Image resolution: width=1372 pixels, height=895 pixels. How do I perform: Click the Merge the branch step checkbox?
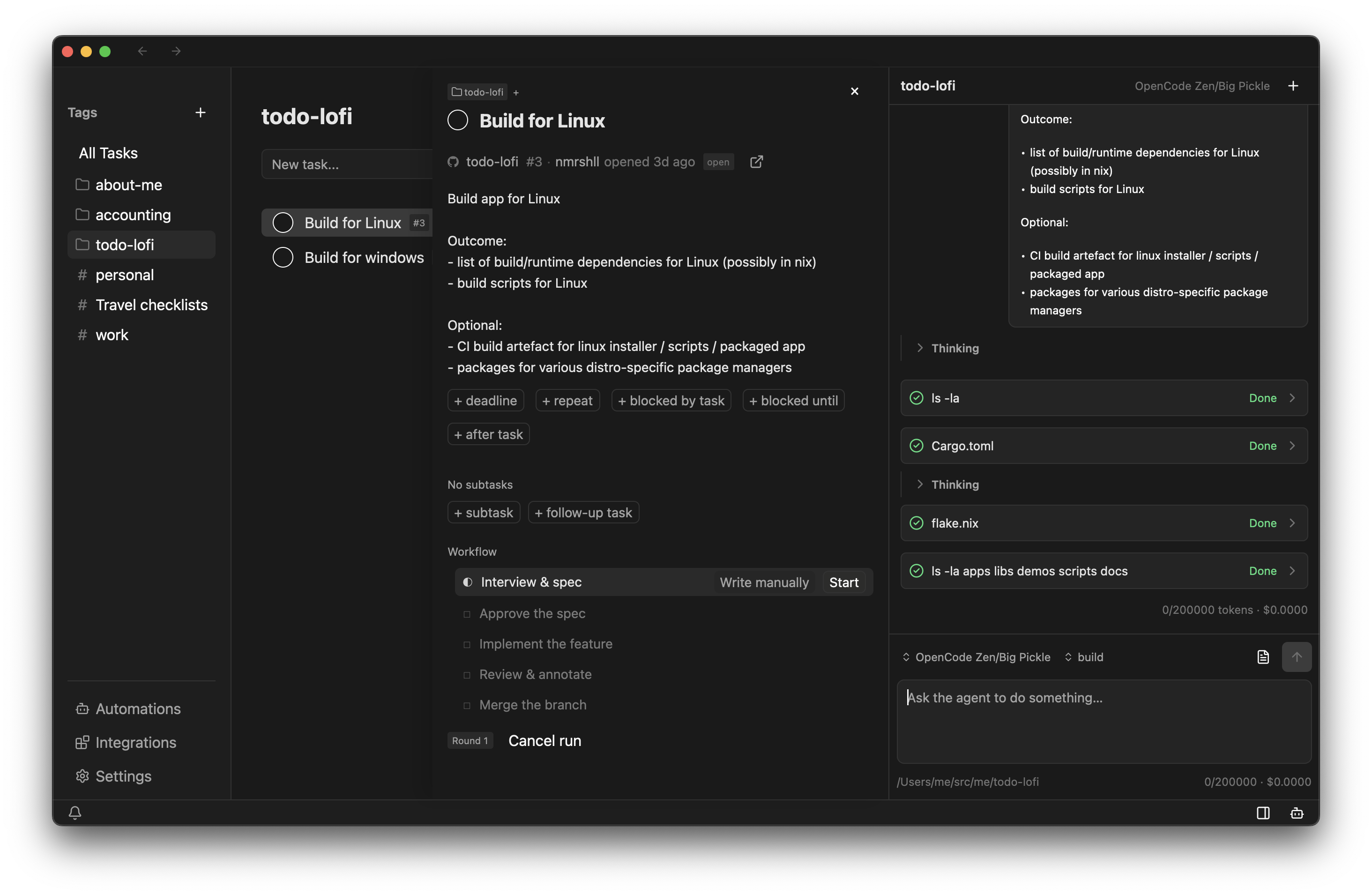[467, 705]
